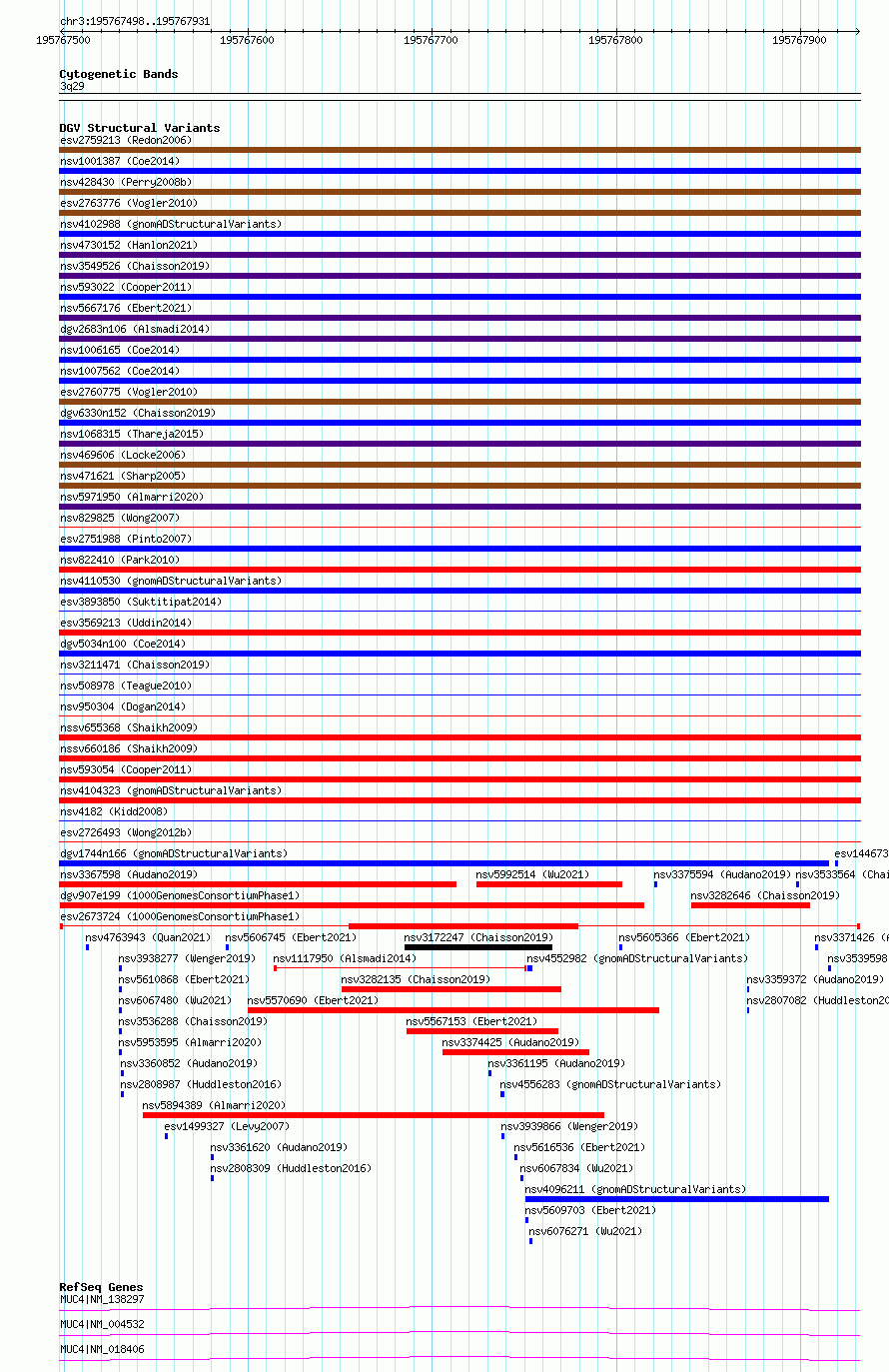
Task: Open esv2763776 (Vogler2010) variant entry
Action: point(129,203)
